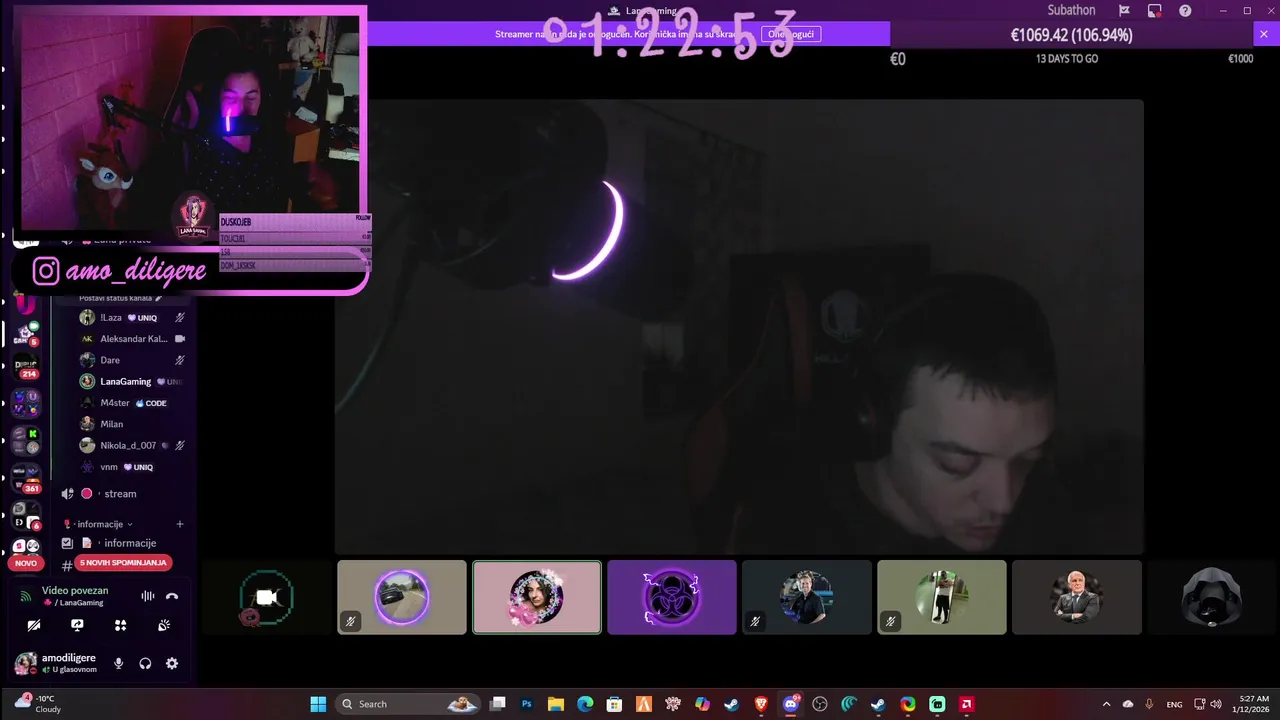
Task: Open amodiligere user profile panel
Action: (x=56, y=663)
